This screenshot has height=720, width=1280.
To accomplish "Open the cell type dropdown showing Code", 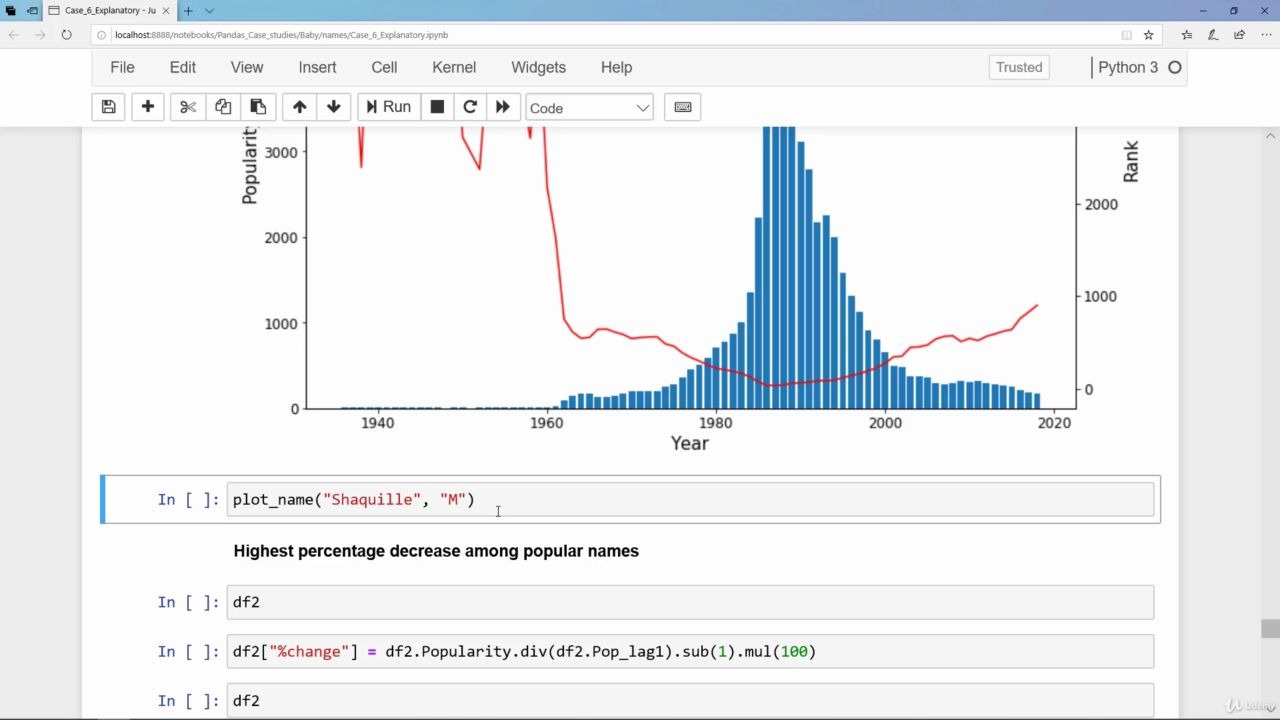I will tap(589, 107).
